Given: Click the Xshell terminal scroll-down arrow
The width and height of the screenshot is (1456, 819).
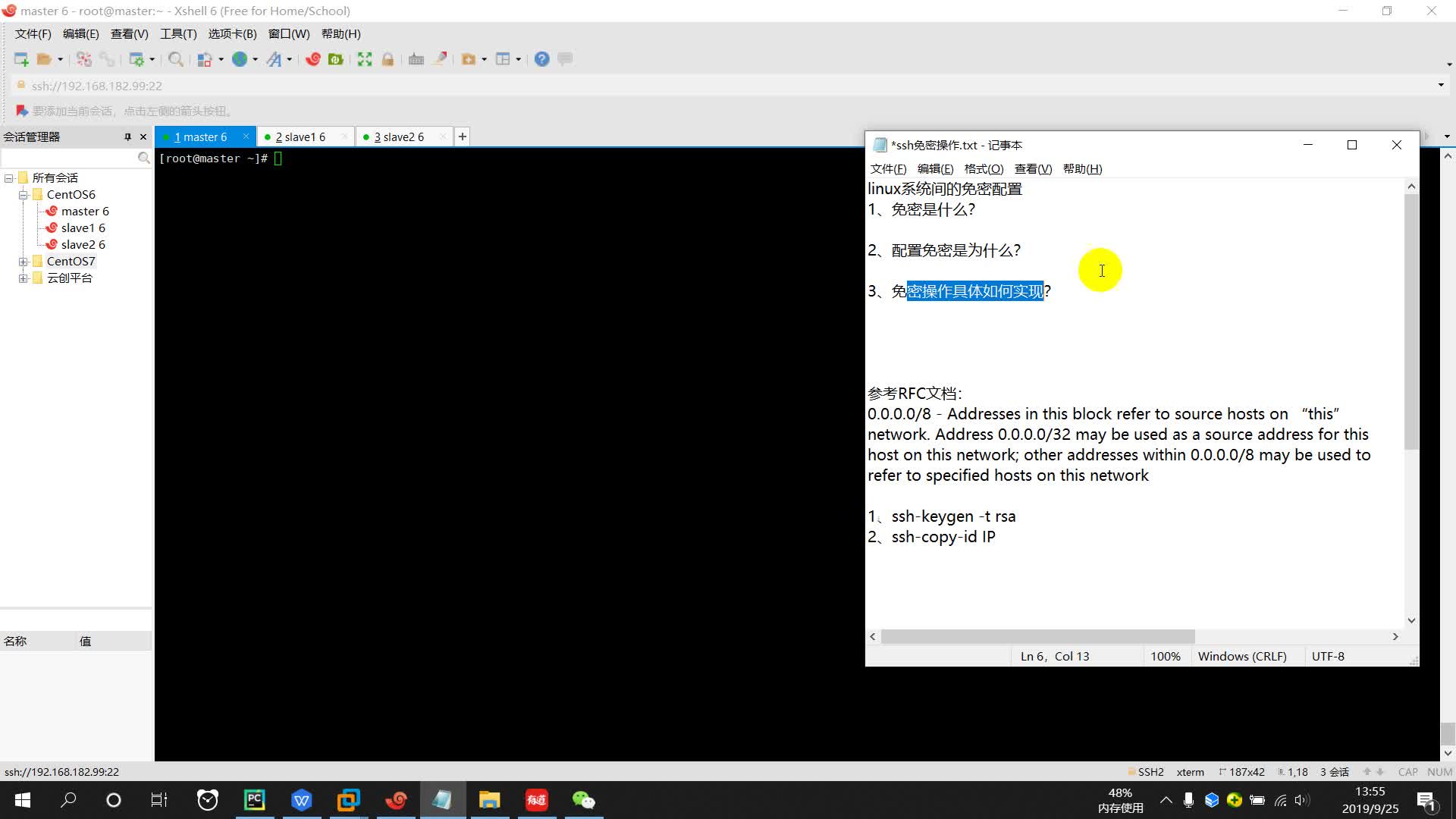Looking at the screenshot, I should (x=1448, y=753).
